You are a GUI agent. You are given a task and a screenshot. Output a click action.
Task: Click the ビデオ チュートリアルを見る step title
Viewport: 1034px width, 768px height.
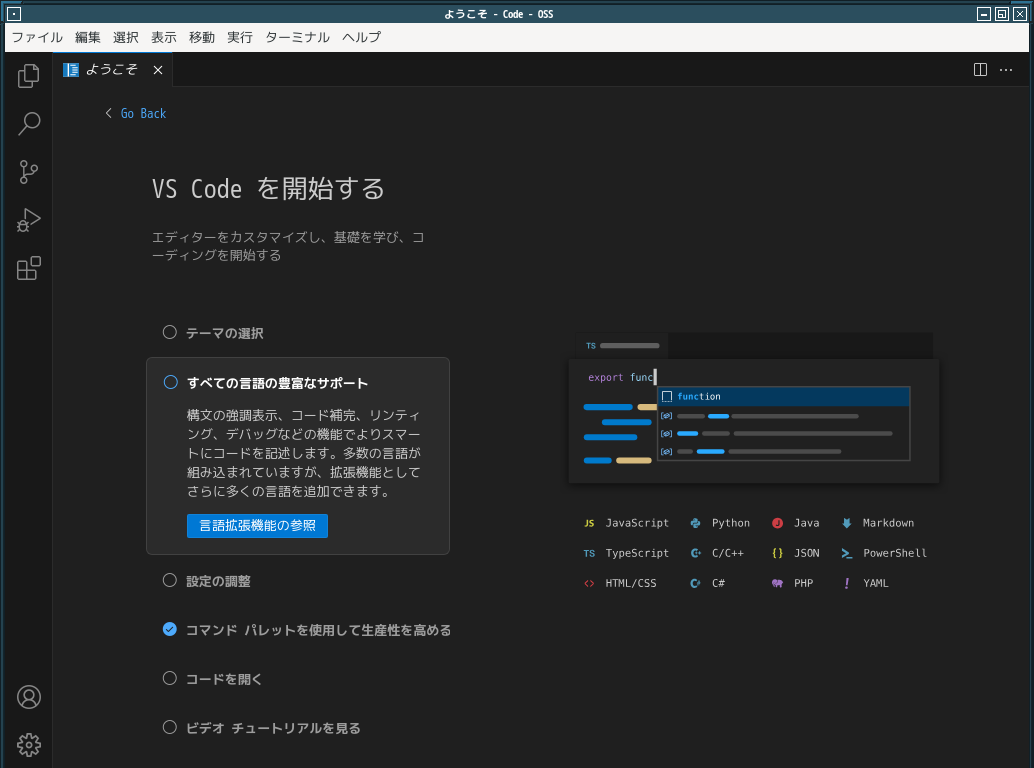[x=273, y=728]
